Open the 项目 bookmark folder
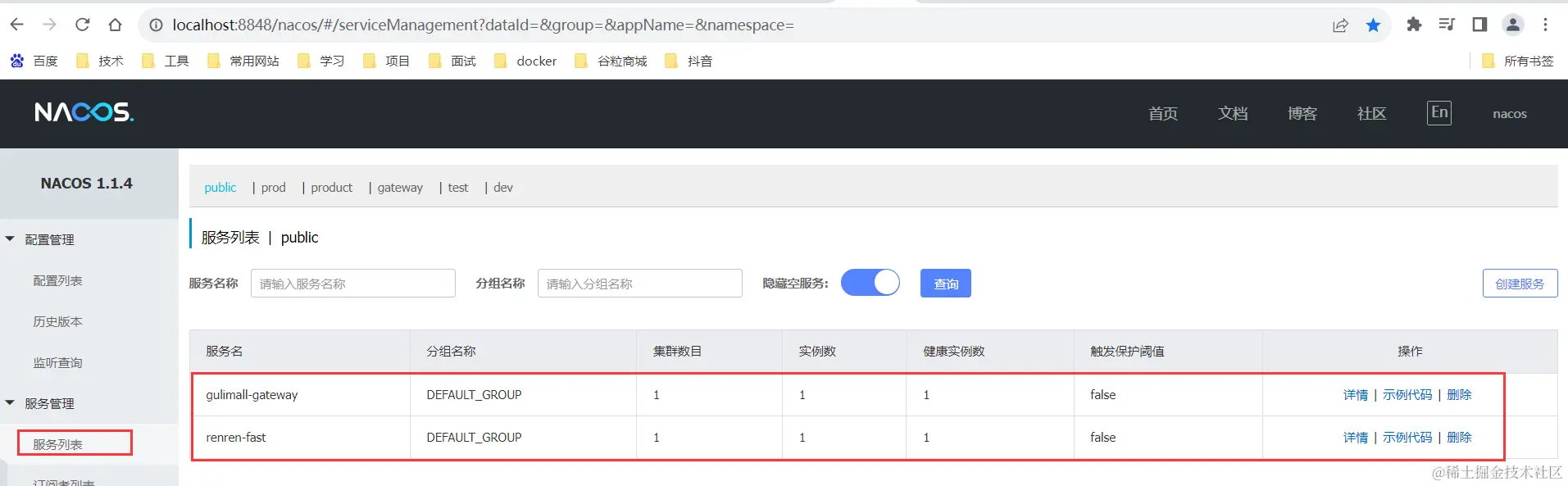The height and width of the screenshot is (486, 1568). click(x=386, y=61)
